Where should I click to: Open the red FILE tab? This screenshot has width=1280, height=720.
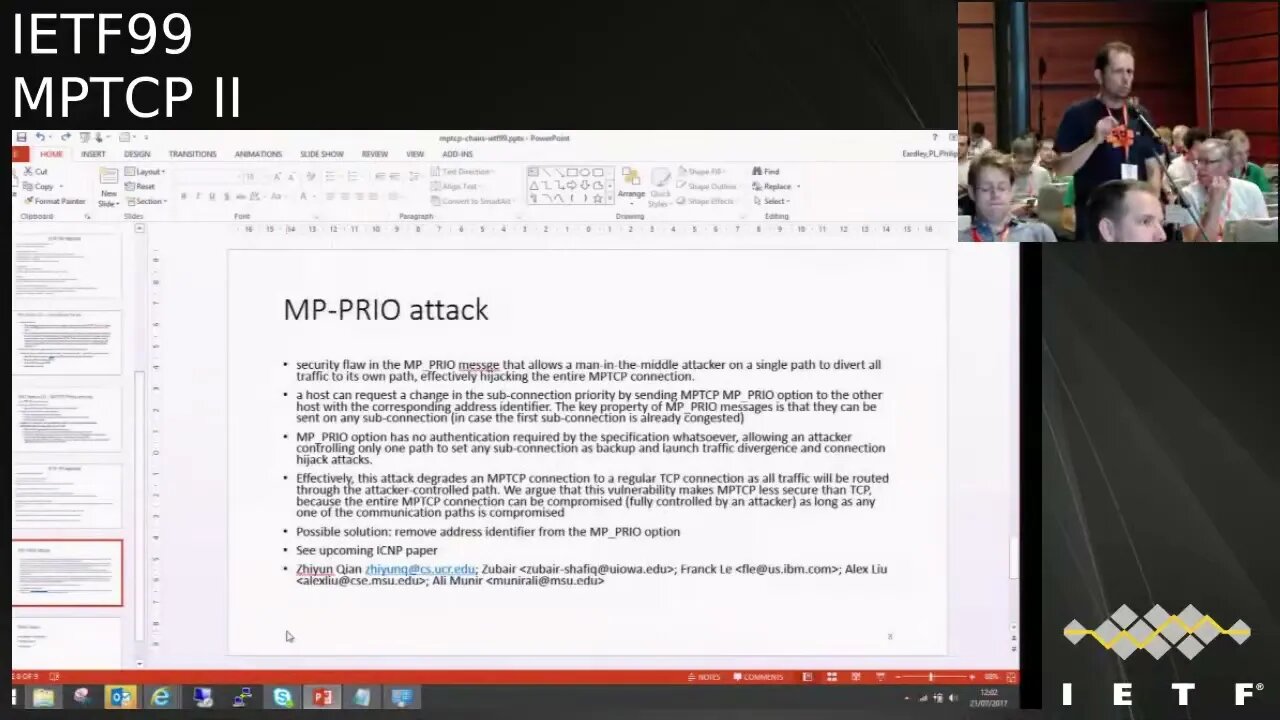(20, 154)
